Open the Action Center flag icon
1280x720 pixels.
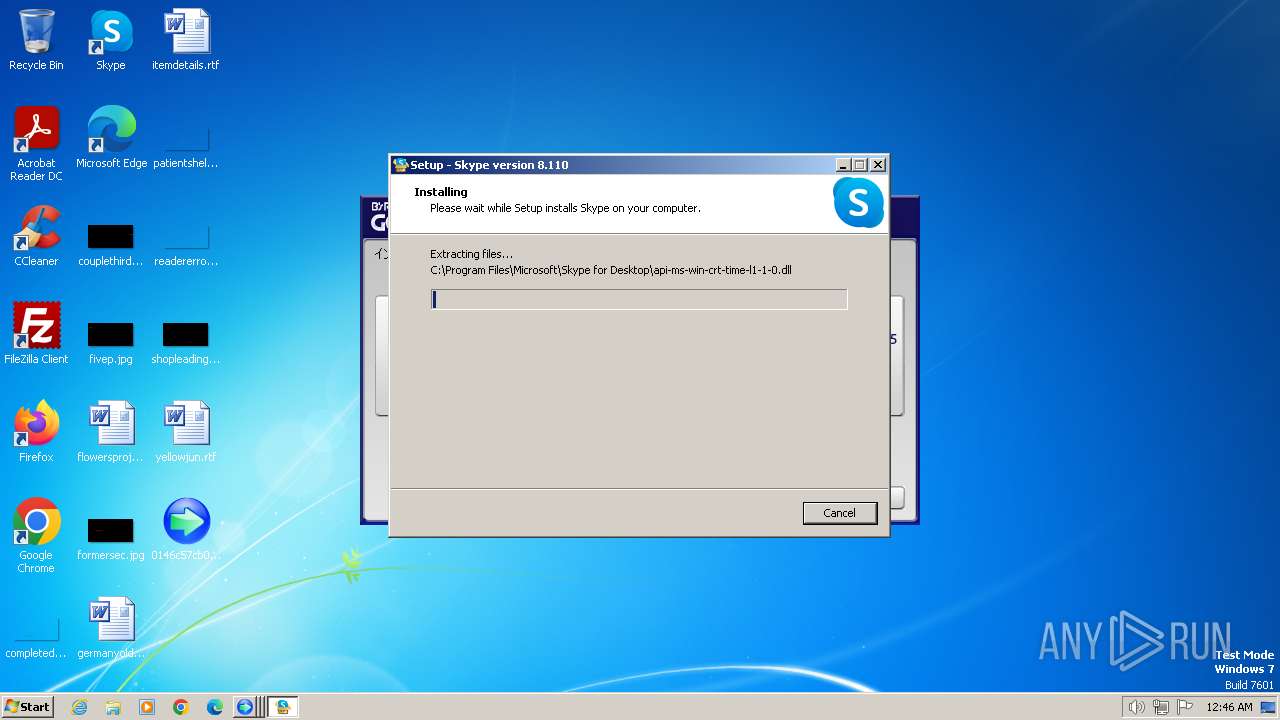pyautogui.click(x=1185, y=707)
